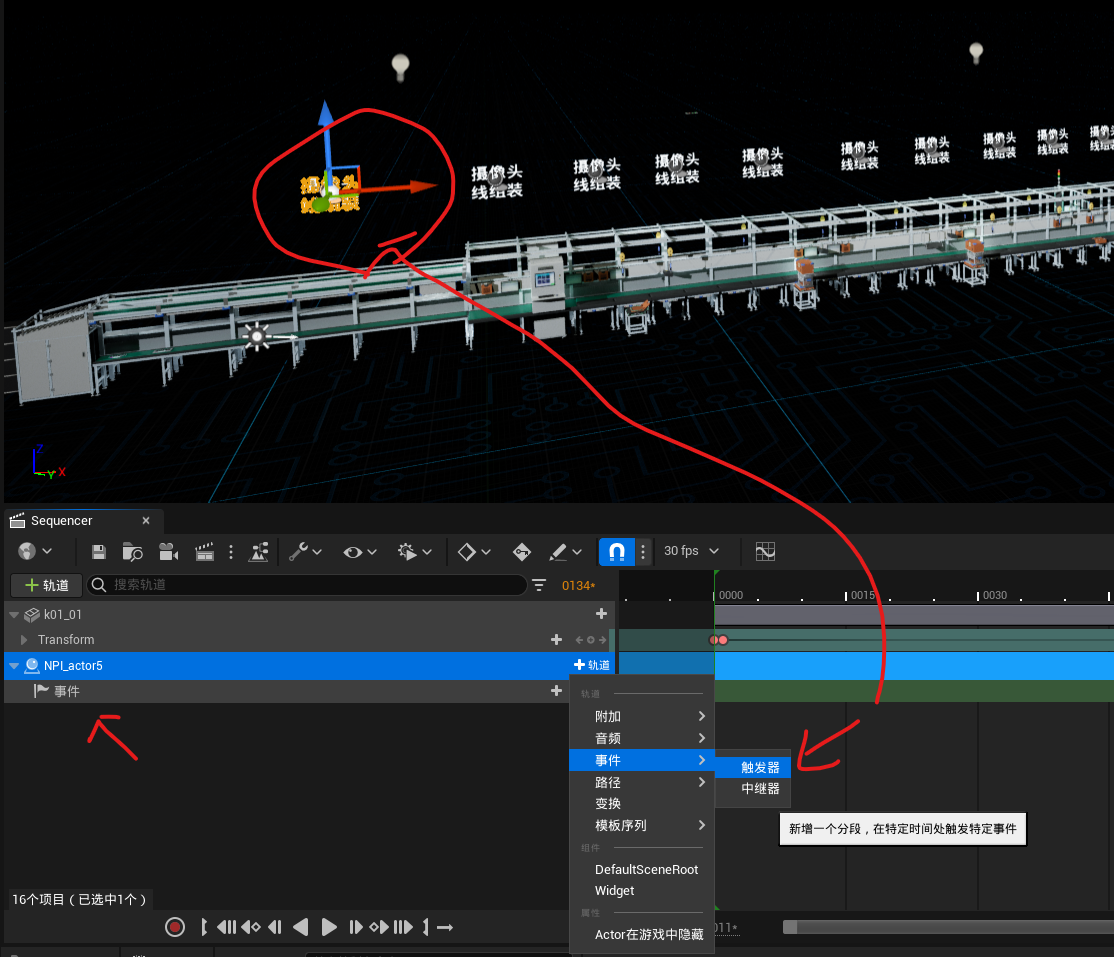Select the 事件 menu entry
This screenshot has height=957, width=1114.
click(642, 760)
